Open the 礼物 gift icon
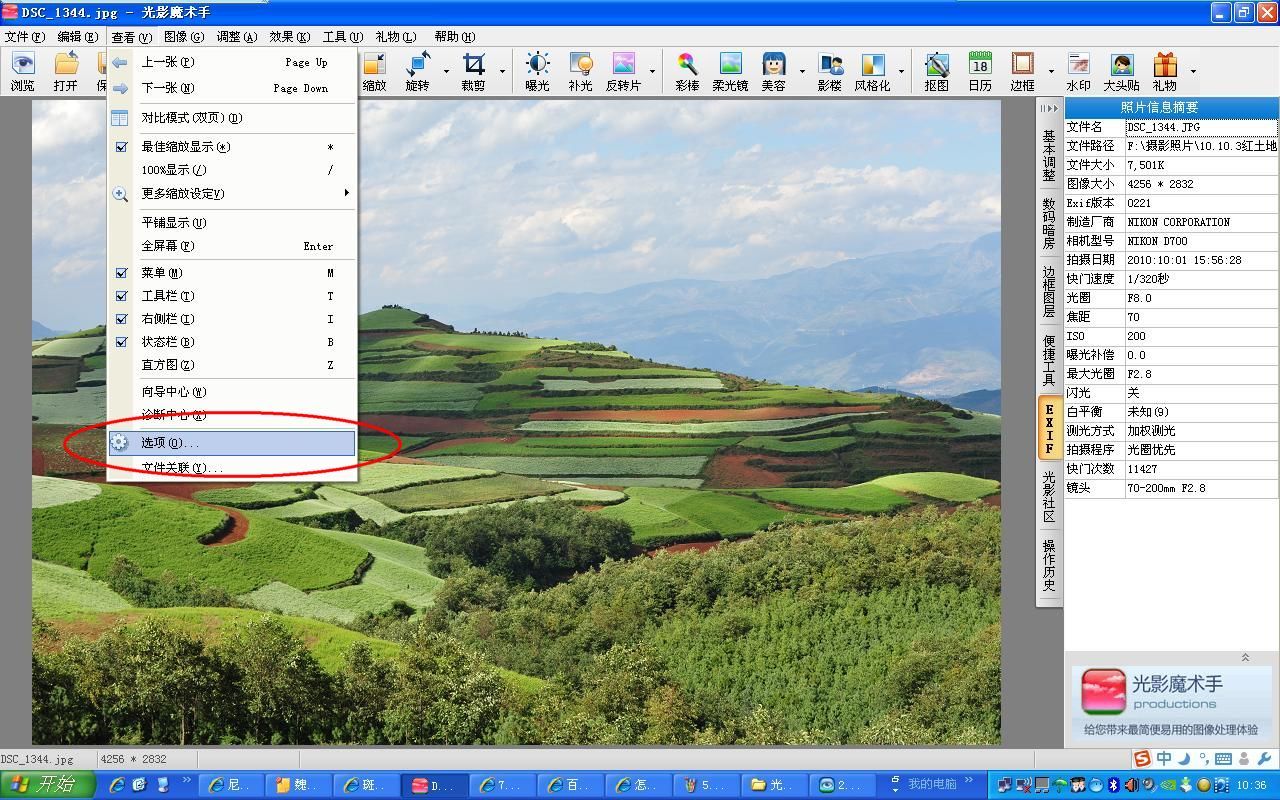 (x=1165, y=72)
